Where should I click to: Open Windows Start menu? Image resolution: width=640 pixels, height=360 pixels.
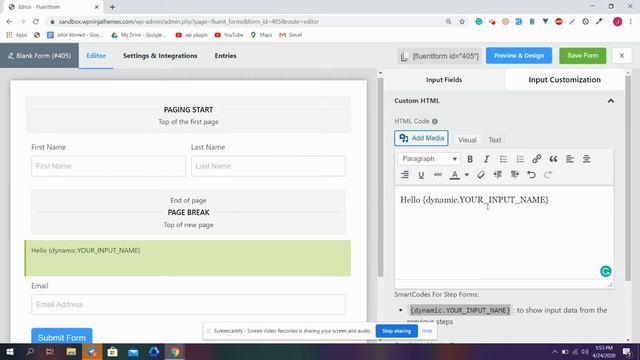coord(9,351)
